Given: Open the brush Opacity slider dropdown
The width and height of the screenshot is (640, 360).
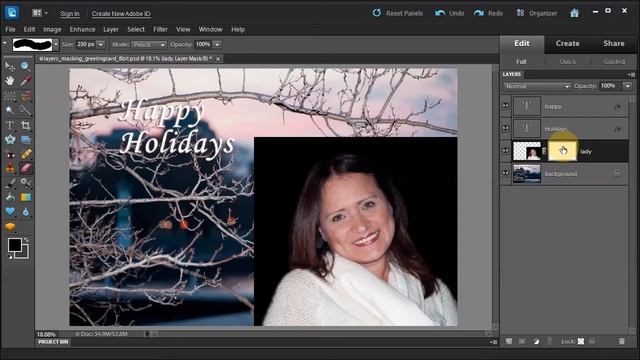Looking at the screenshot, I should point(217,44).
